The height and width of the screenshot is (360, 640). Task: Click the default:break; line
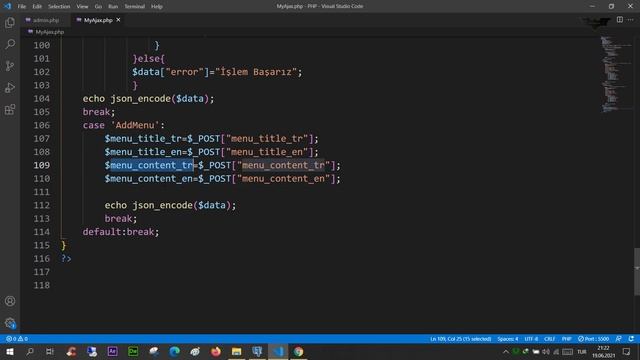tap(121, 231)
